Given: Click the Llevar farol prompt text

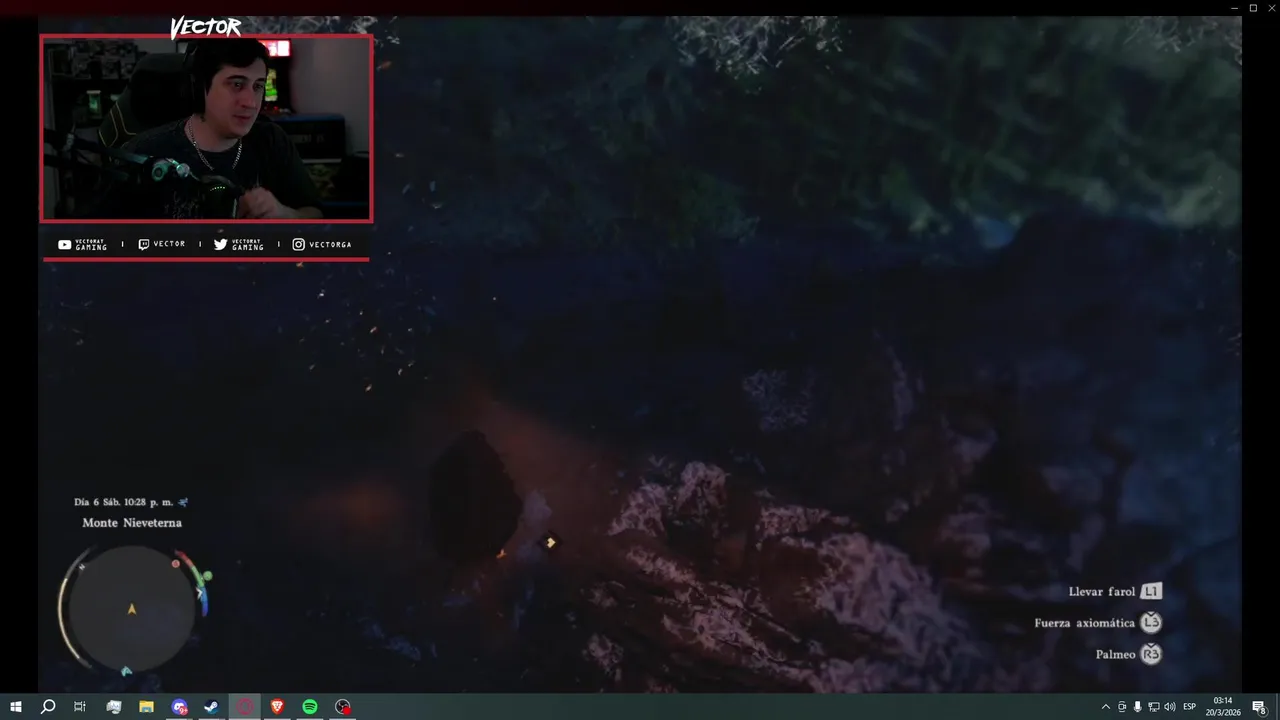Looking at the screenshot, I should [x=1102, y=592].
